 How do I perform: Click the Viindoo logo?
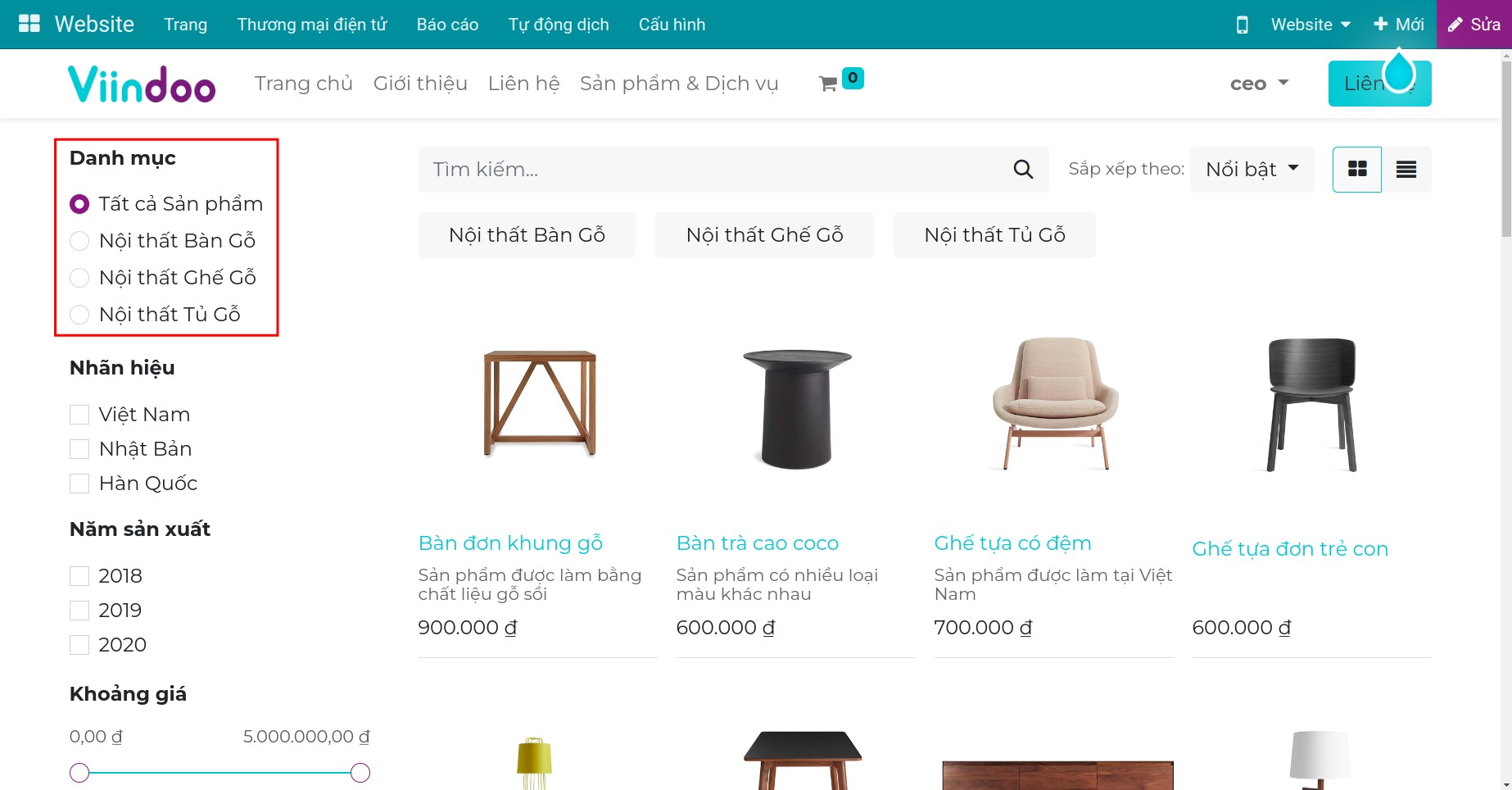pyautogui.click(x=142, y=84)
